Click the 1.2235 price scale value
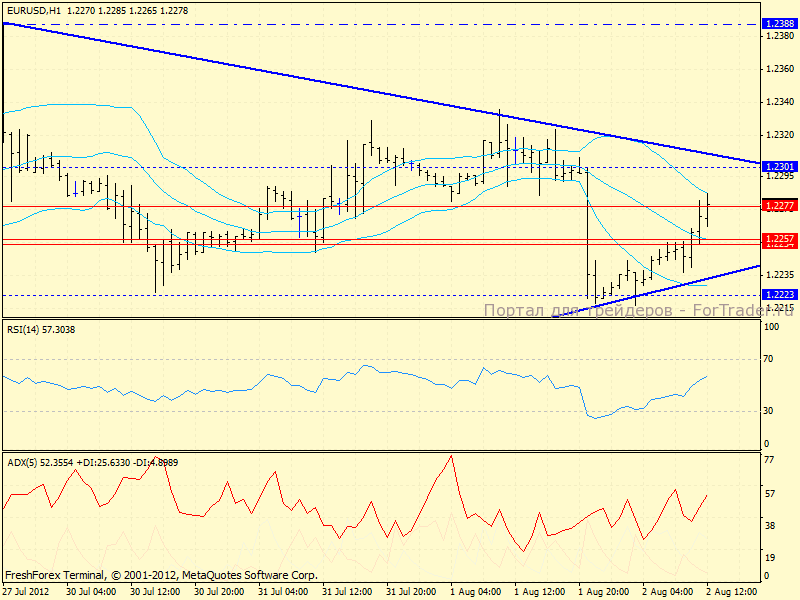Image resolution: width=800 pixels, height=600 pixels. coord(780,275)
